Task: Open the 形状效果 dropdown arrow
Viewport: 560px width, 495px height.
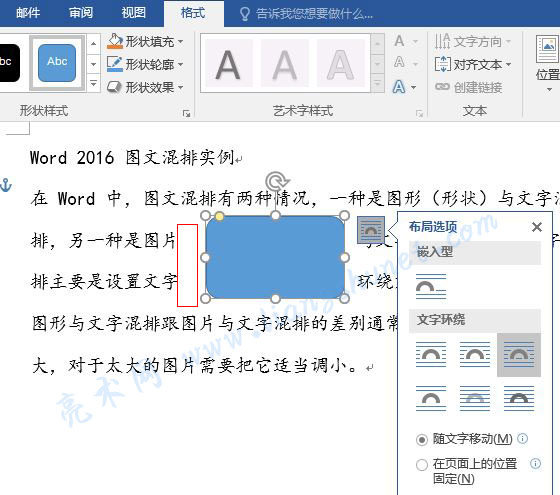Action: [180, 88]
